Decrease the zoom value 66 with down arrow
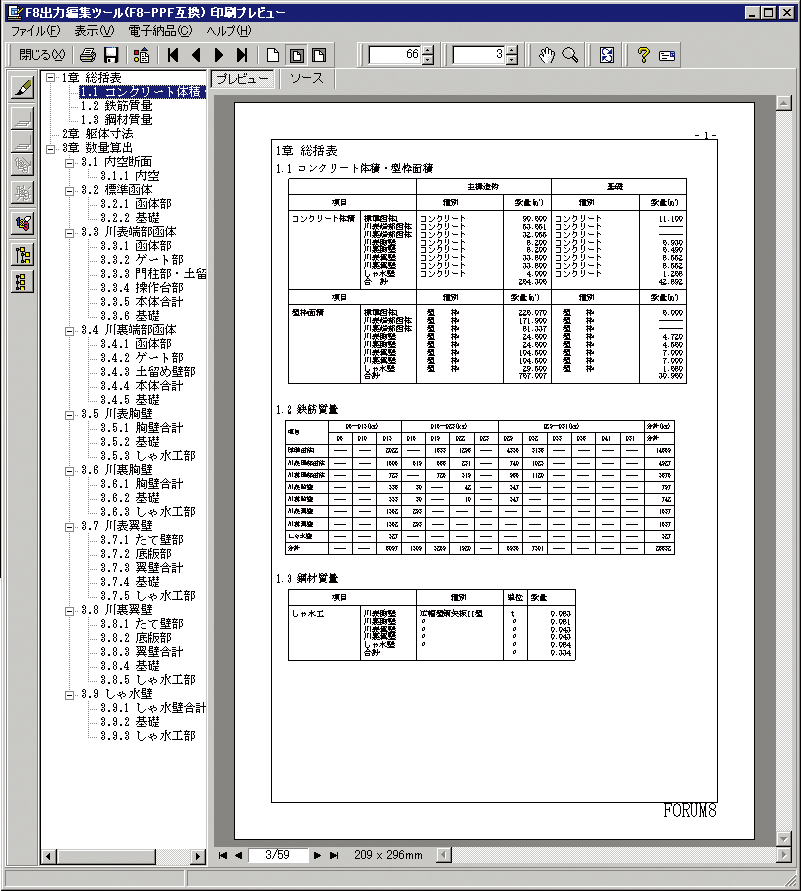The width and height of the screenshot is (801, 891). [x=428, y=60]
